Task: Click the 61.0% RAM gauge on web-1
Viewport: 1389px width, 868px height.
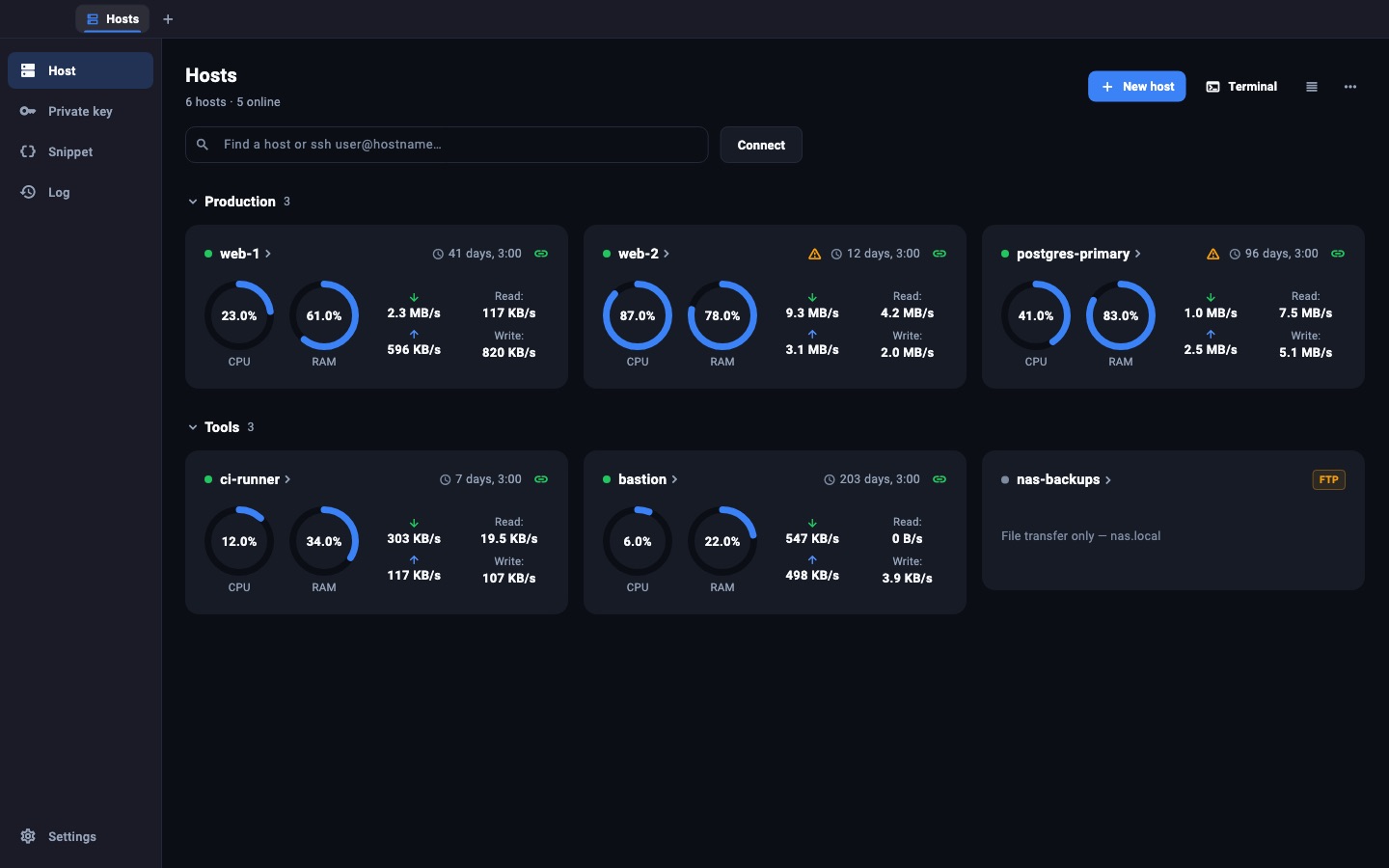Action: pyautogui.click(x=324, y=315)
